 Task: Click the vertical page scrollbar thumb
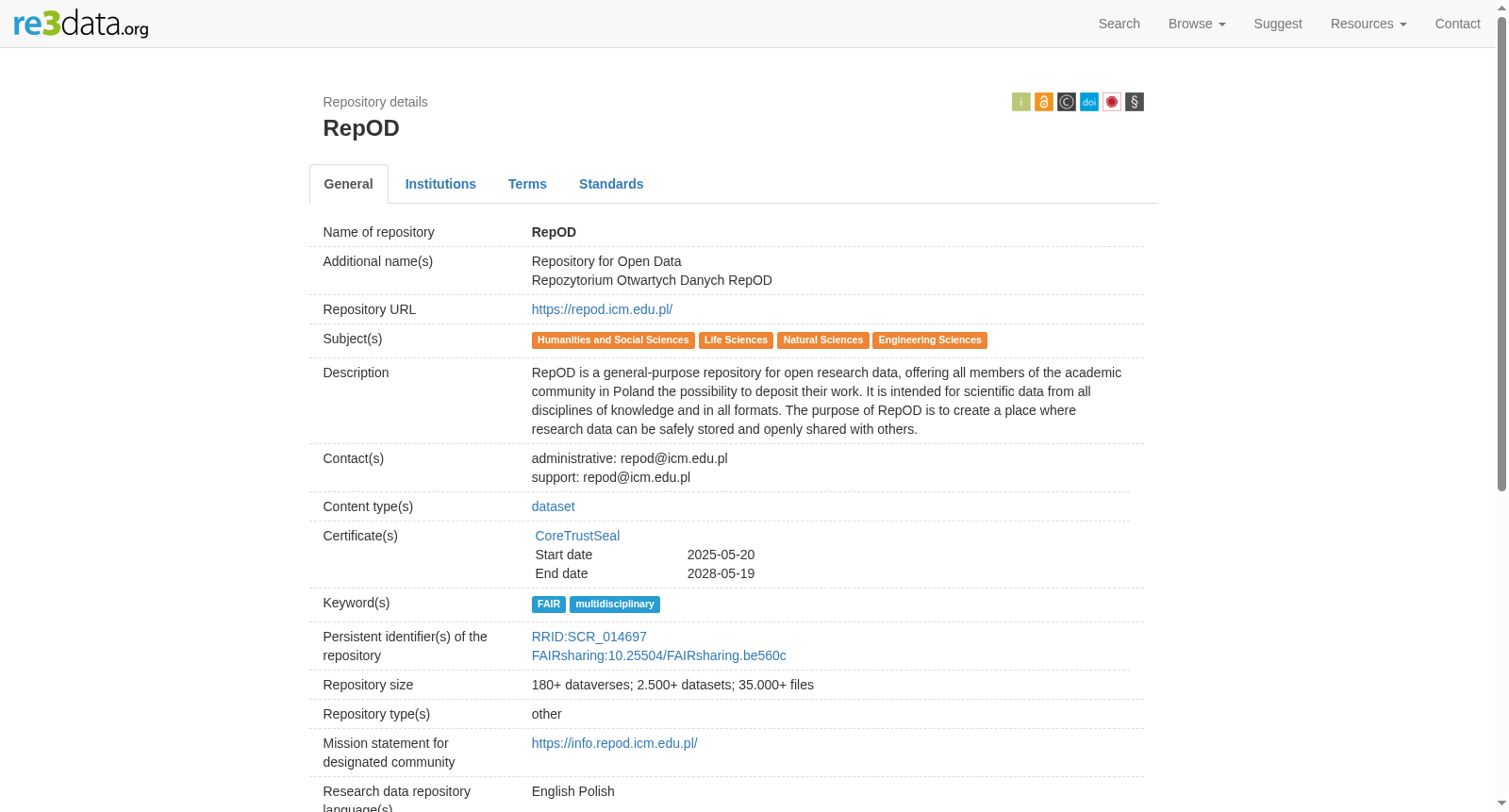tap(1501, 253)
